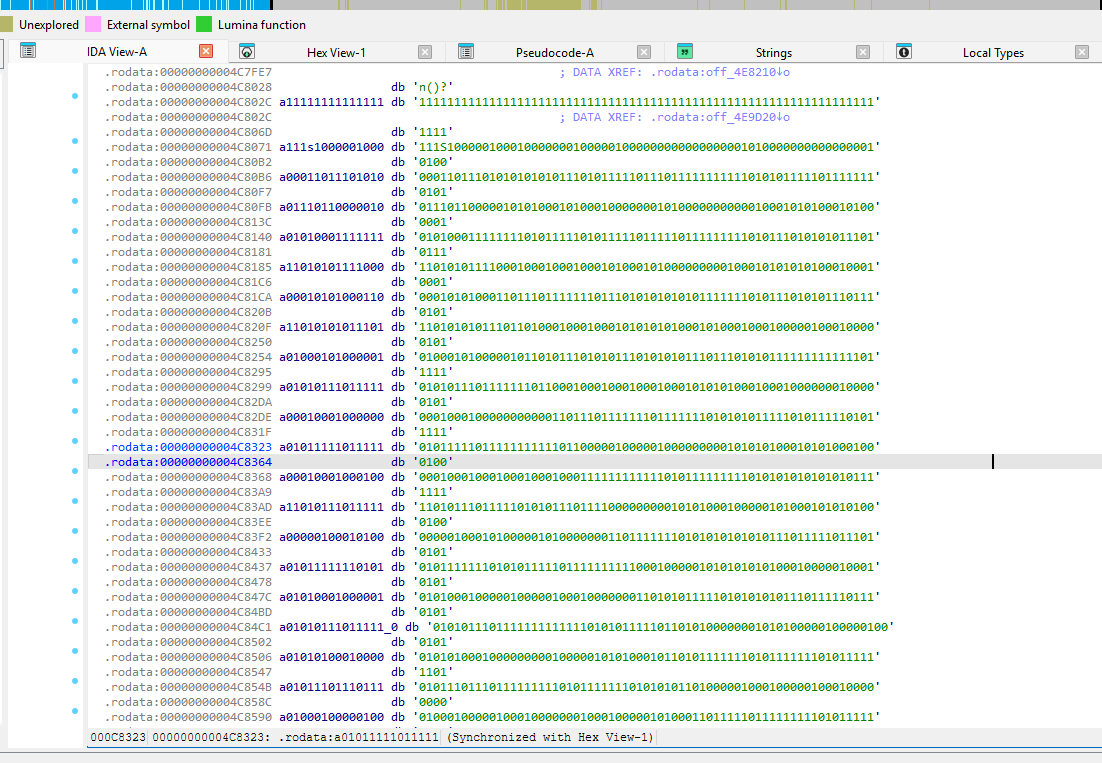Select label a01011111110101
Screen dimensions: 1102x763
tap(332, 567)
